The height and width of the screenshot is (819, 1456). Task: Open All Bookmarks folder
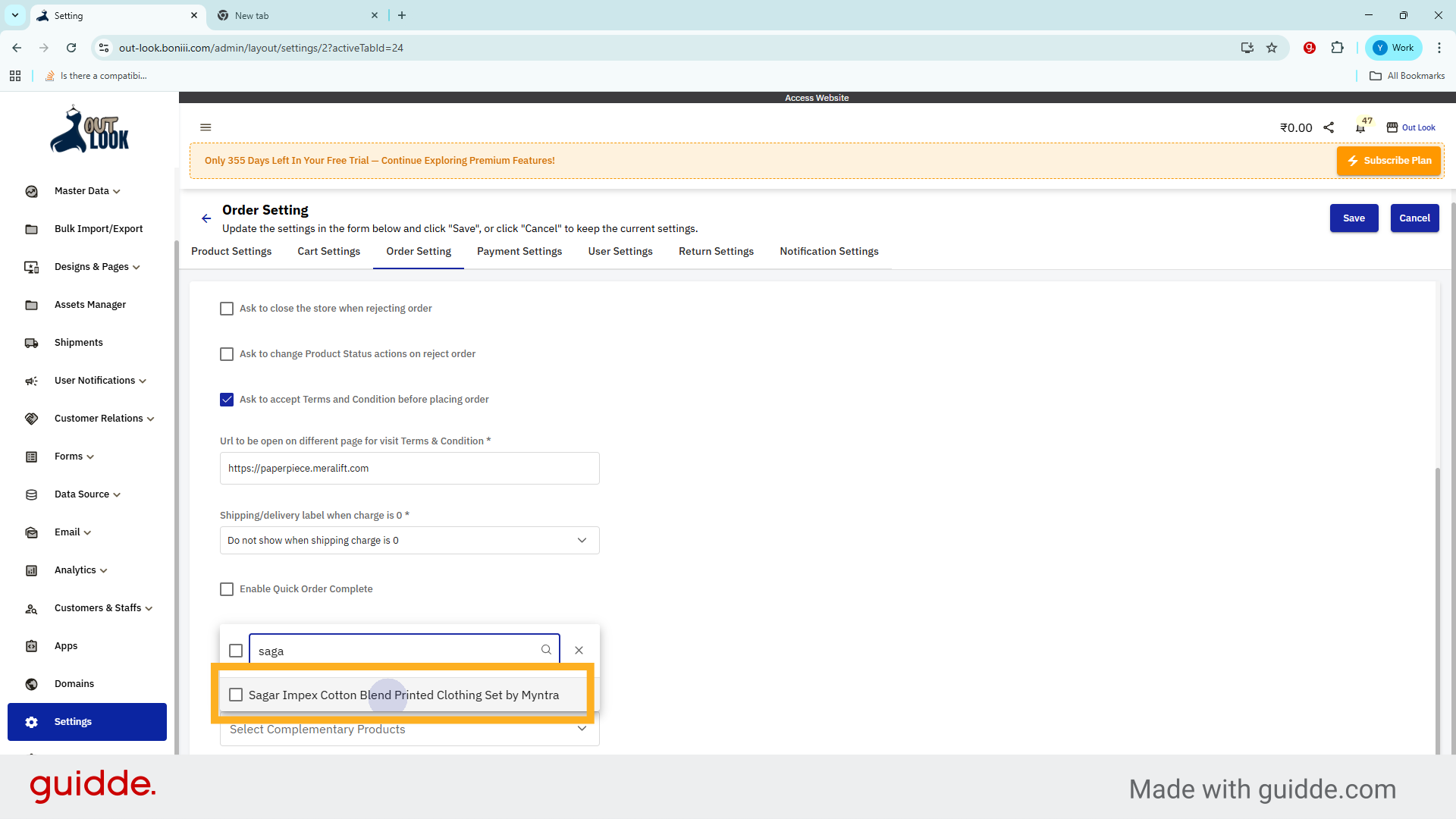[1407, 76]
